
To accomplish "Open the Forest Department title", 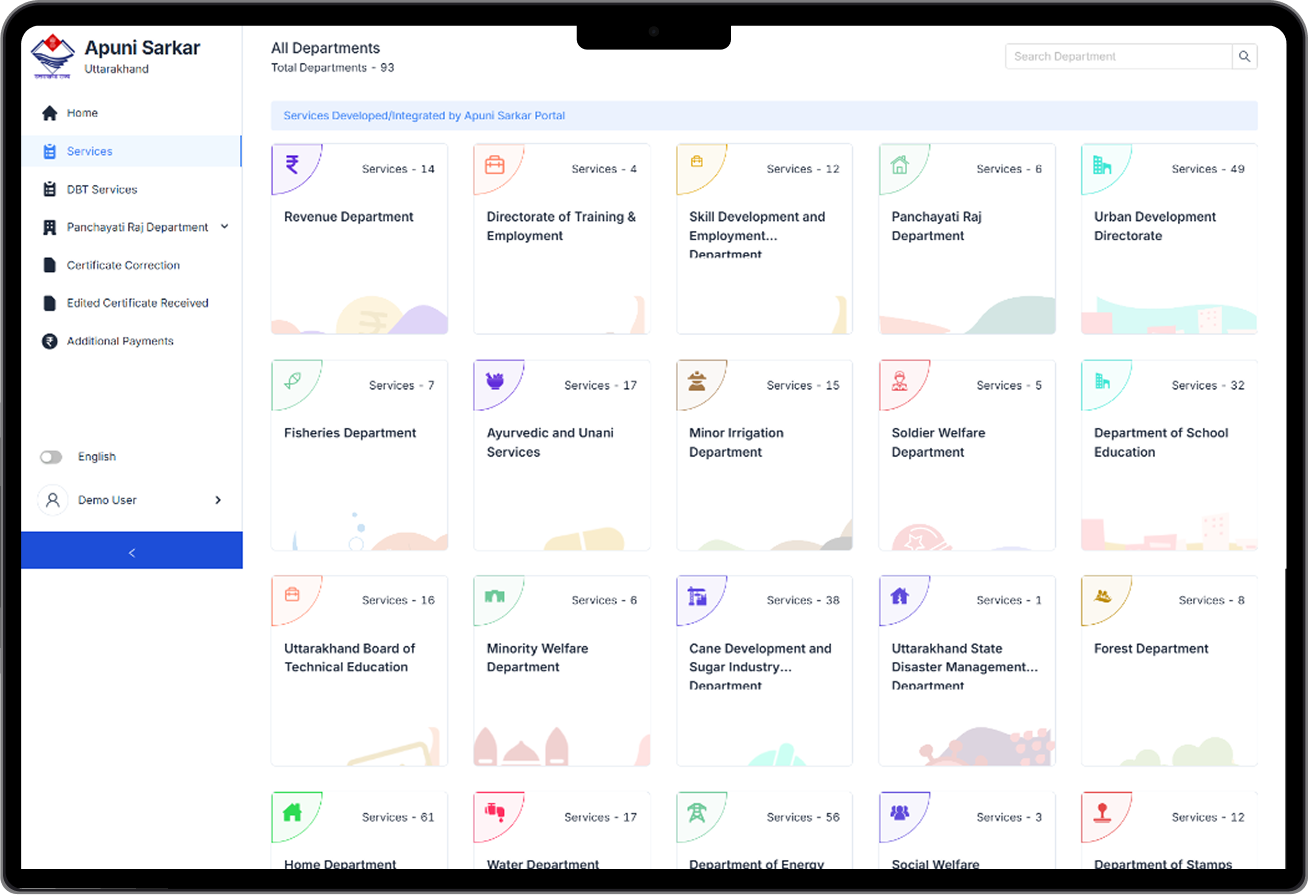I will 1151,649.
